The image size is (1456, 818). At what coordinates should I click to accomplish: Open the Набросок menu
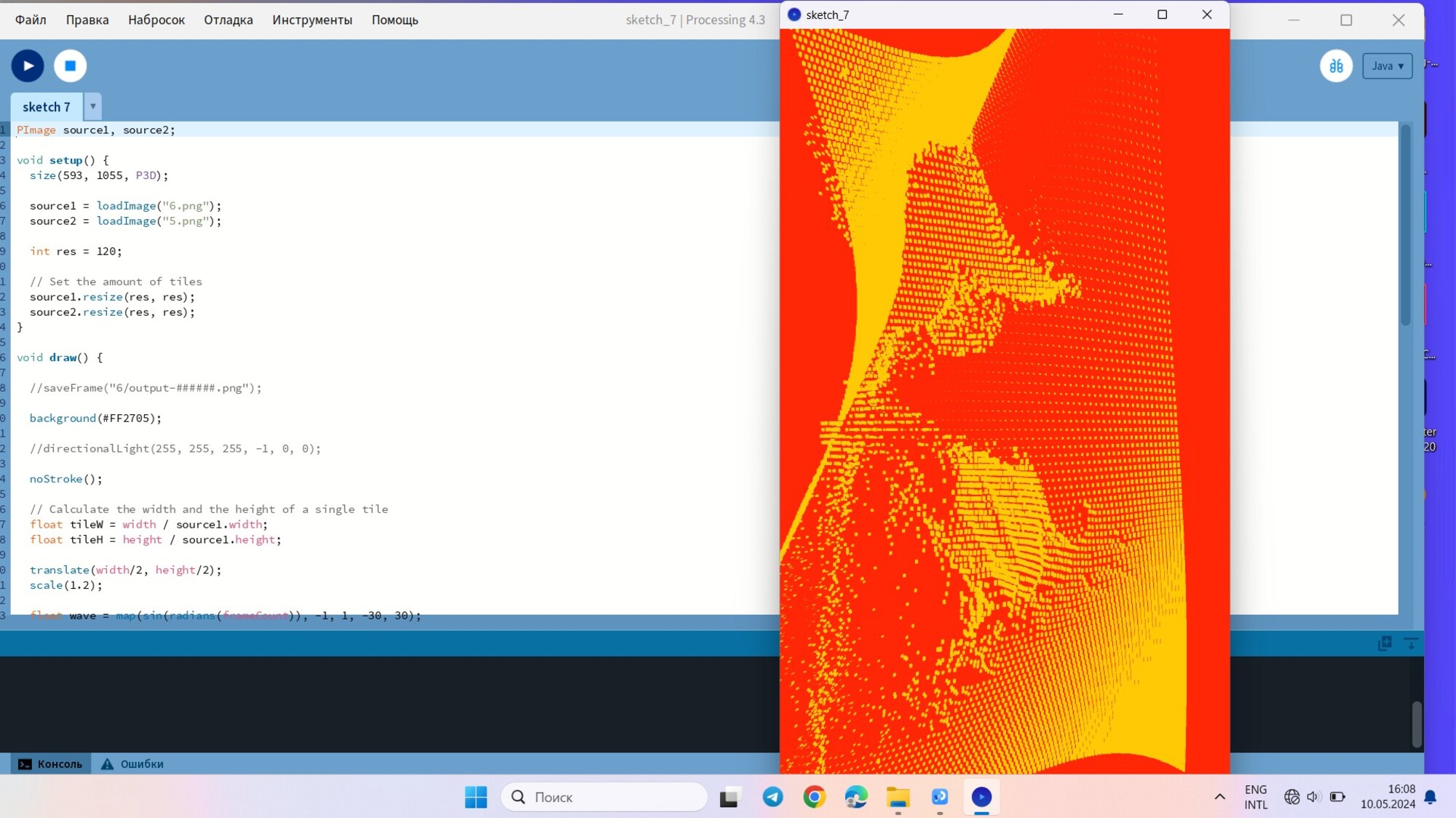[x=156, y=20]
